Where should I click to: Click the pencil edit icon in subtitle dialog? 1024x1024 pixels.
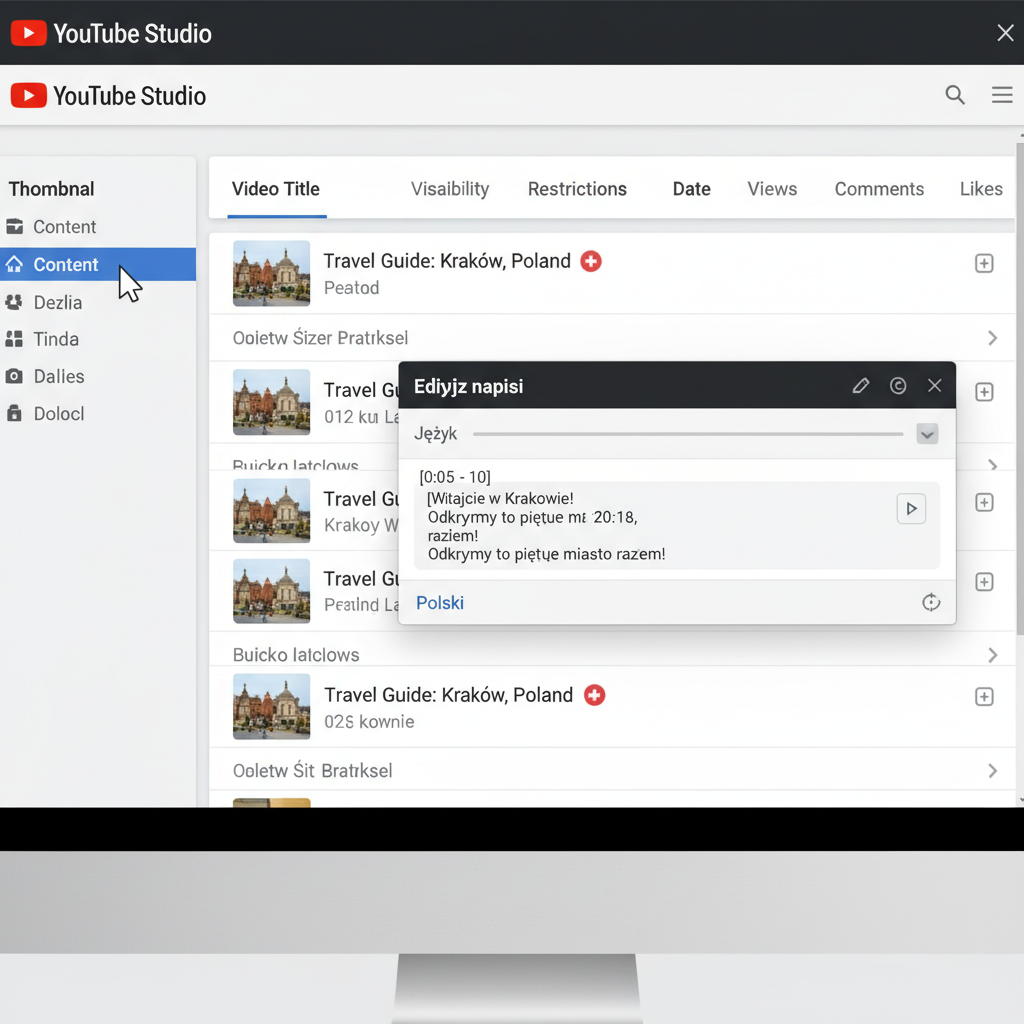coord(860,386)
